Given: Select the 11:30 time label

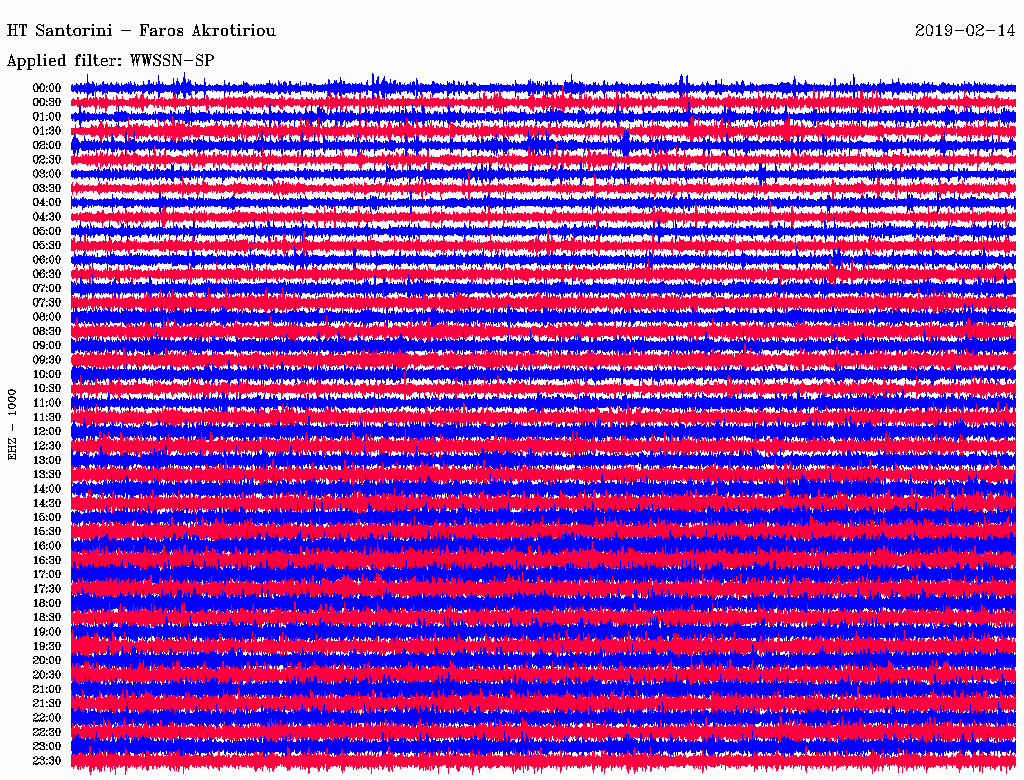Looking at the screenshot, I should (x=47, y=417).
